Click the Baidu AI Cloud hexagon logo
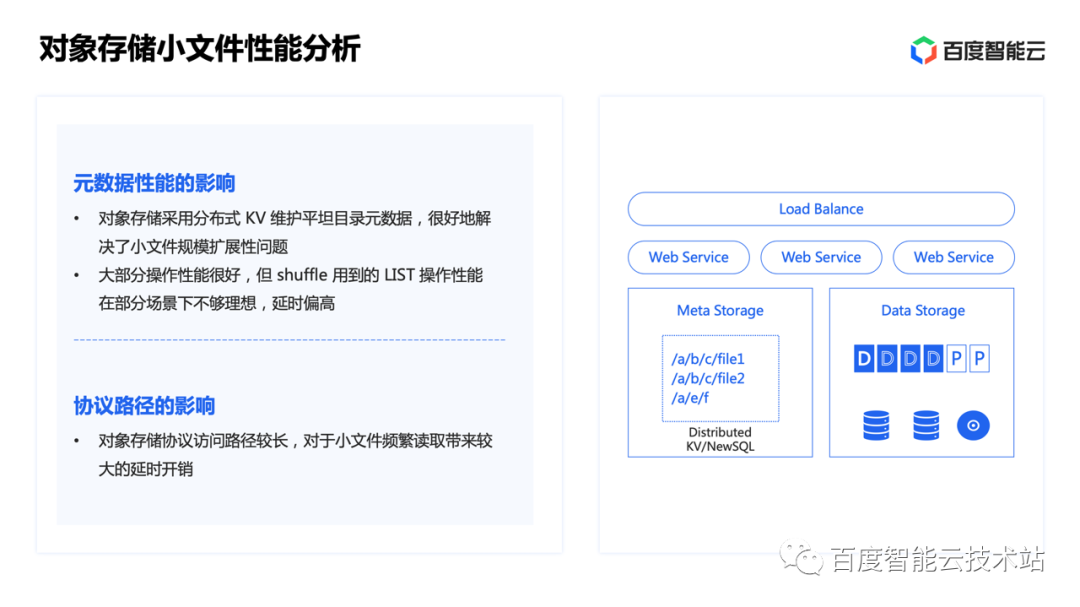Screen dimensions: 1080x607 click(x=923, y=50)
